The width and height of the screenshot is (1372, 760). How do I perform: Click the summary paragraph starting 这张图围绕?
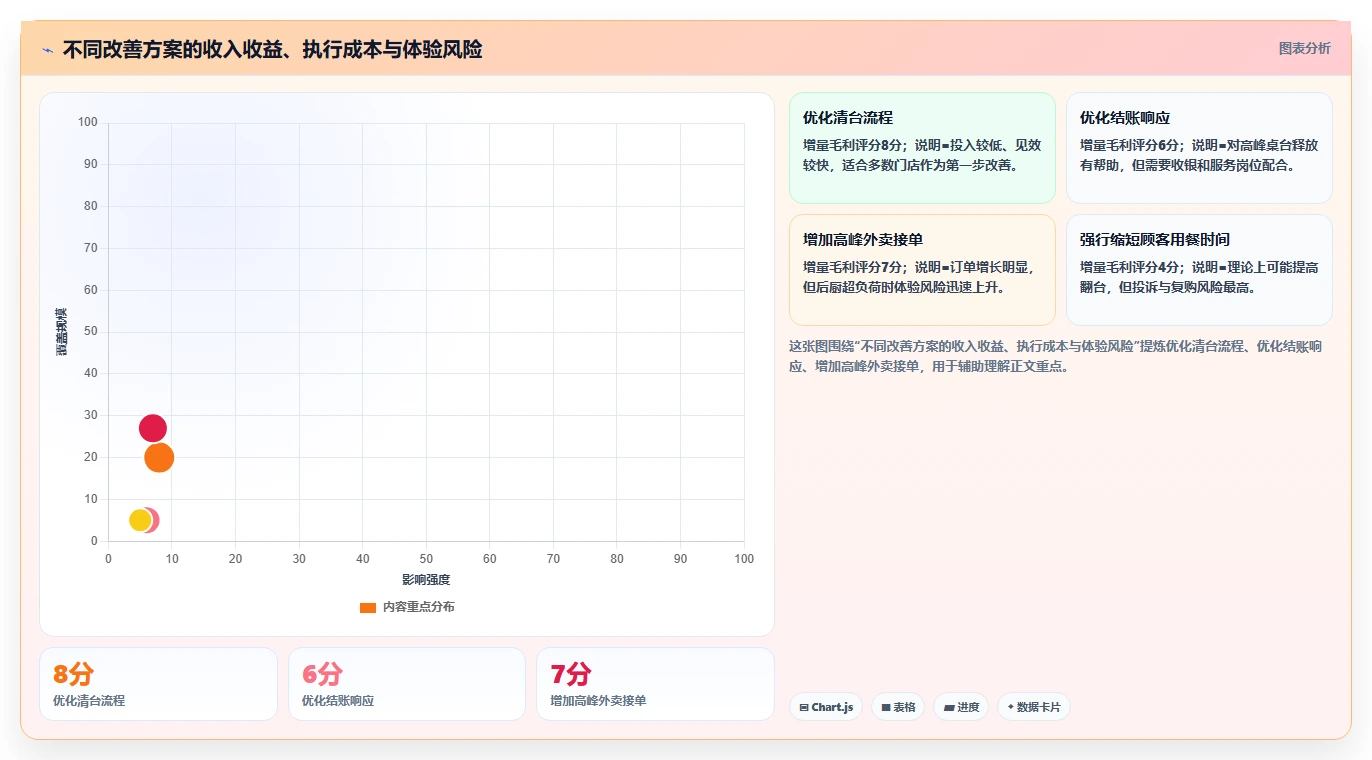point(1055,356)
